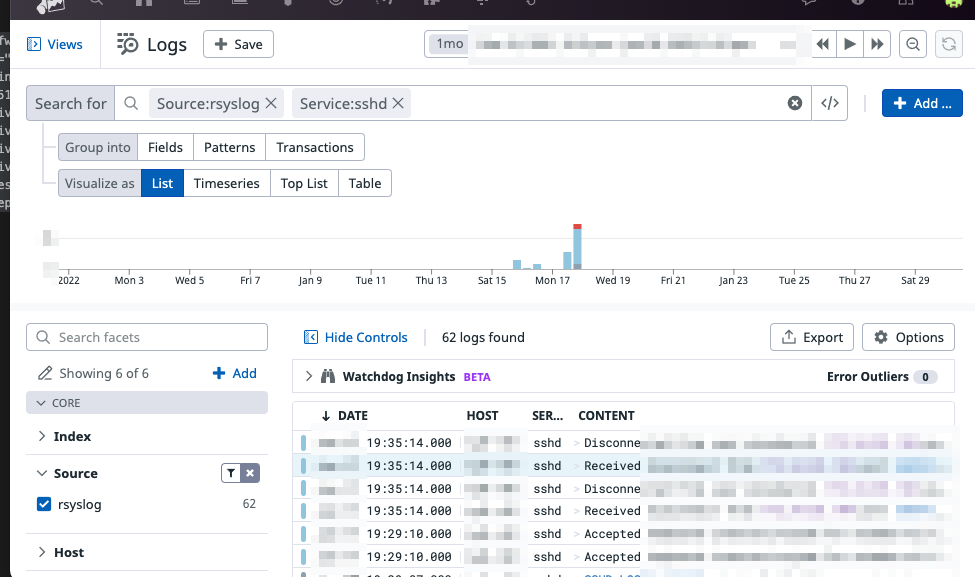Expand Watchdog Insights section

click(x=308, y=376)
